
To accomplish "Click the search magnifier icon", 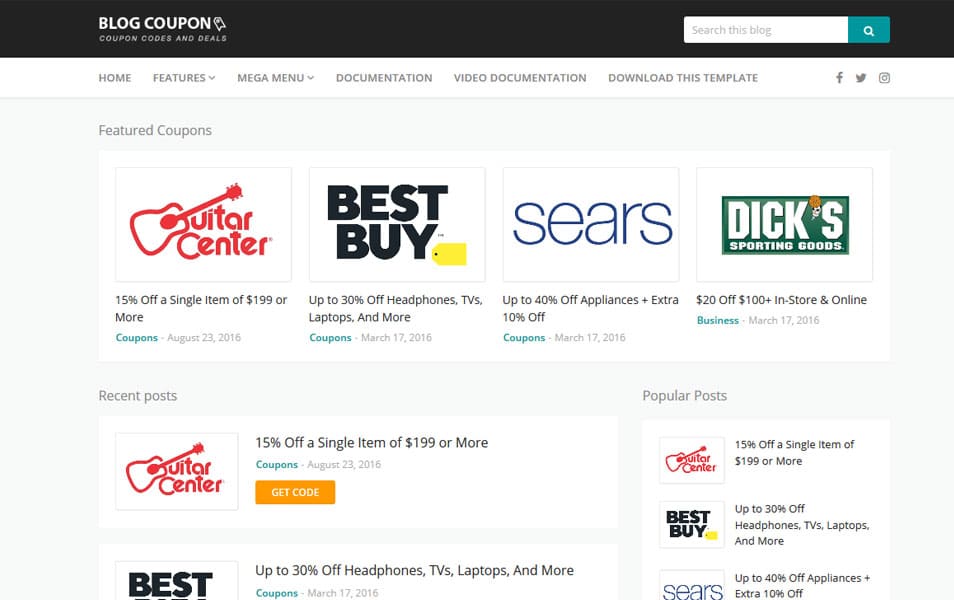I will [868, 29].
